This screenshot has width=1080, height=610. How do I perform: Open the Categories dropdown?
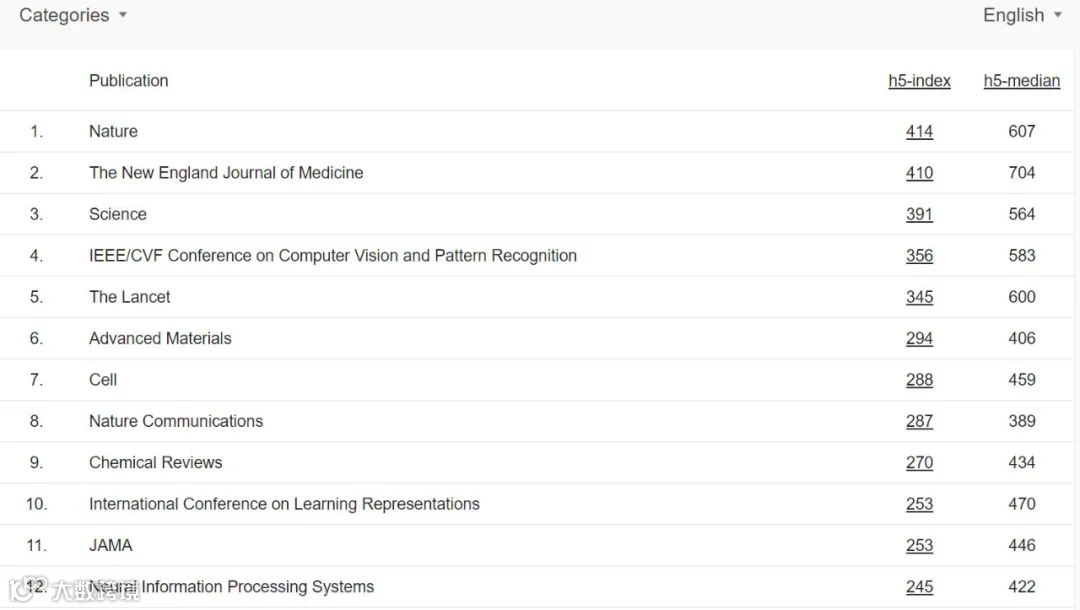click(x=73, y=15)
